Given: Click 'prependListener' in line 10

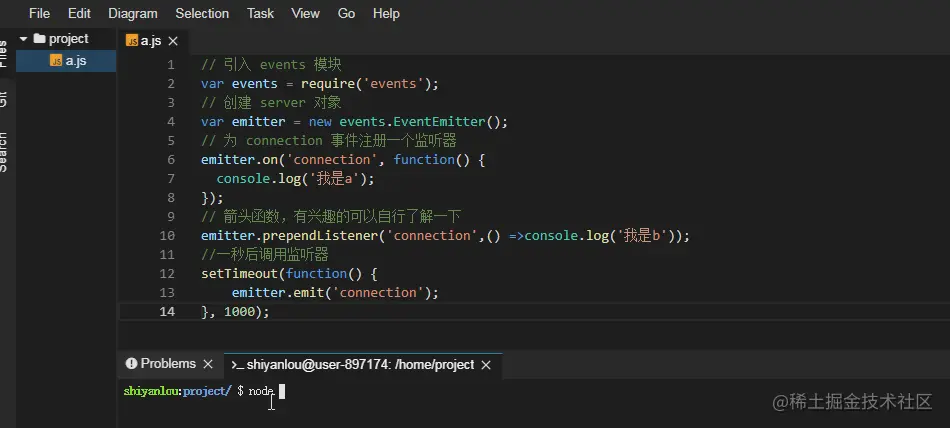Looking at the screenshot, I should (x=321, y=236).
